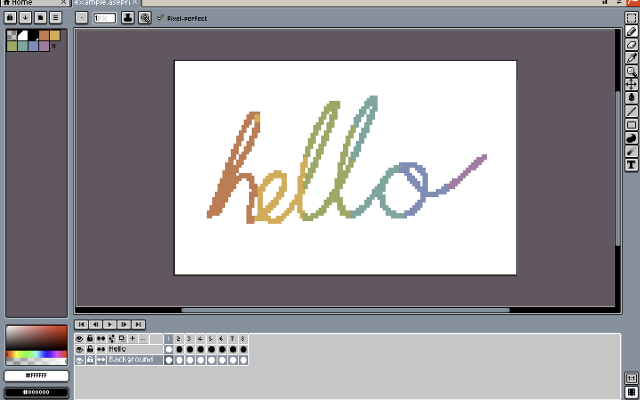Click the dynamics icon beside Pixel-perfect
640x400 pixels.
(144, 18)
